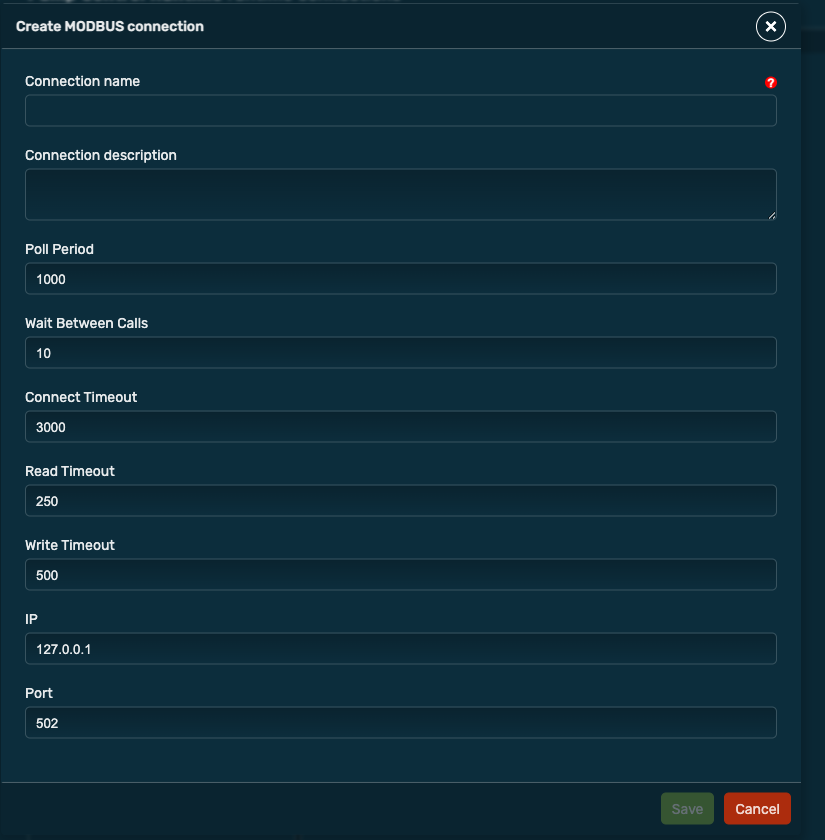This screenshot has width=825, height=840.
Task: Click the Cancel button
Action: (x=757, y=808)
